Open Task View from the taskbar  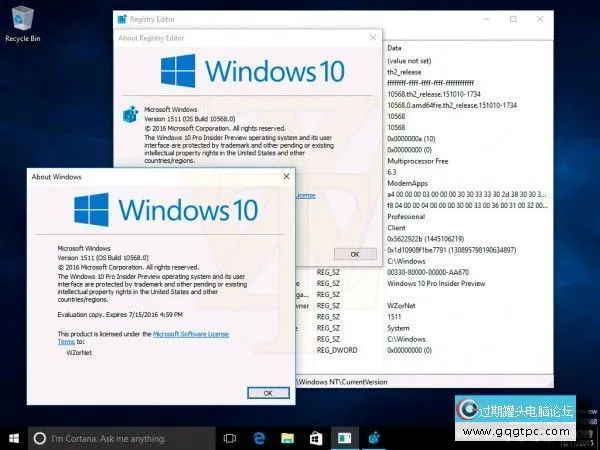[x=229, y=438]
